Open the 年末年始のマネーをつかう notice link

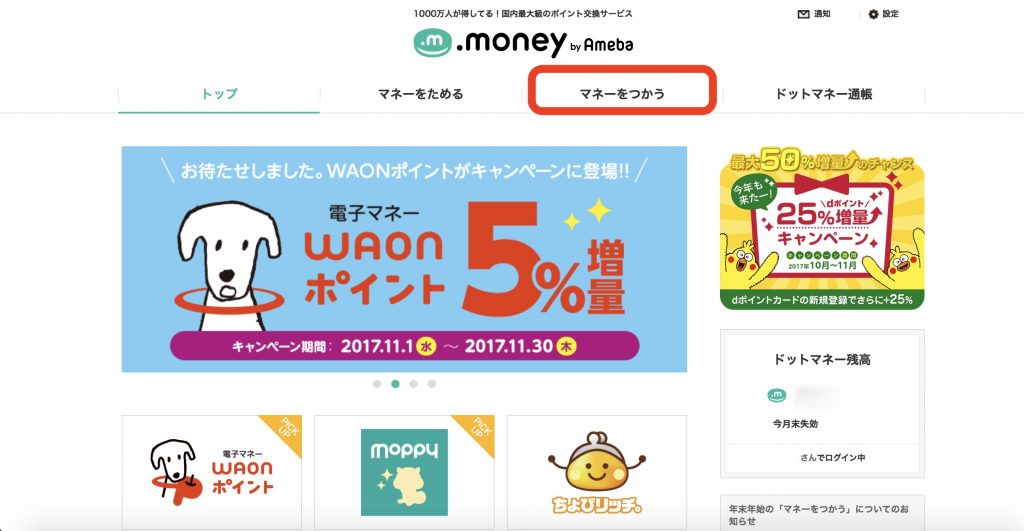(x=818, y=515)
